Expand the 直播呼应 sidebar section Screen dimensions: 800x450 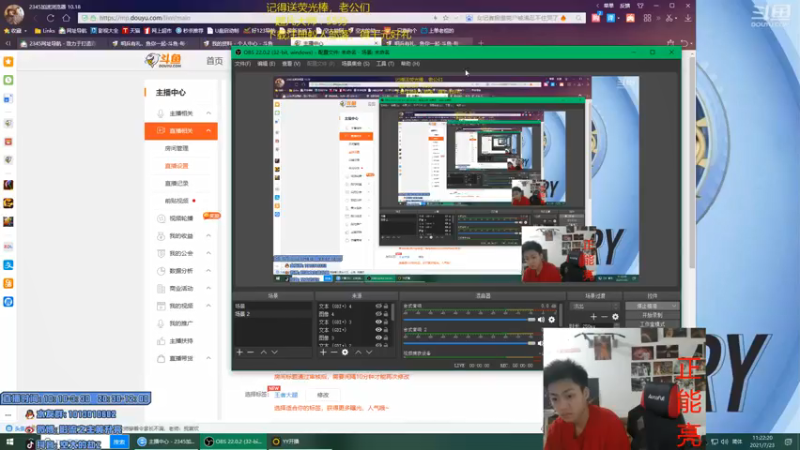pos(209,358)
